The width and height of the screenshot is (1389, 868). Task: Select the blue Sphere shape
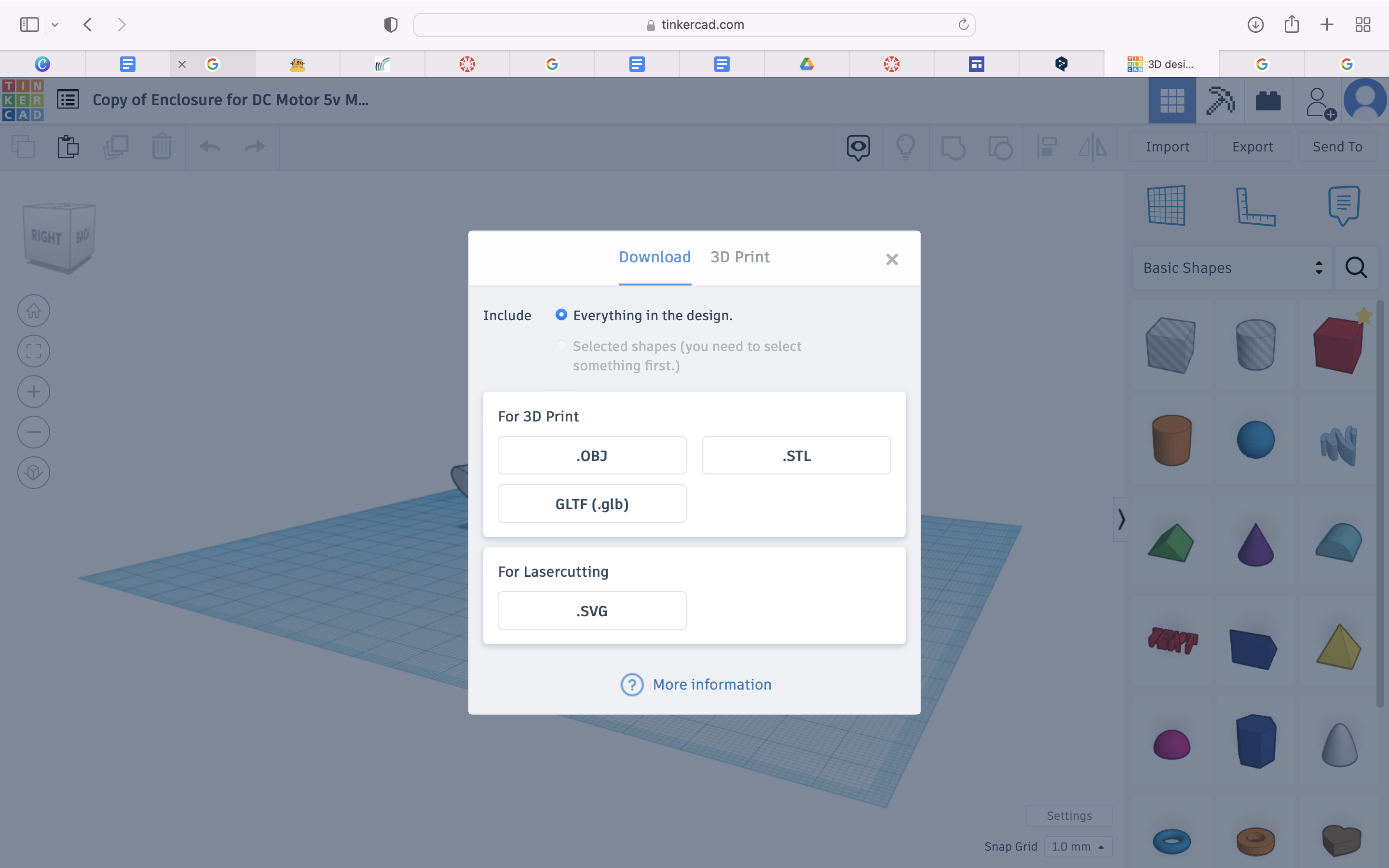click(x=1255, y=440)
